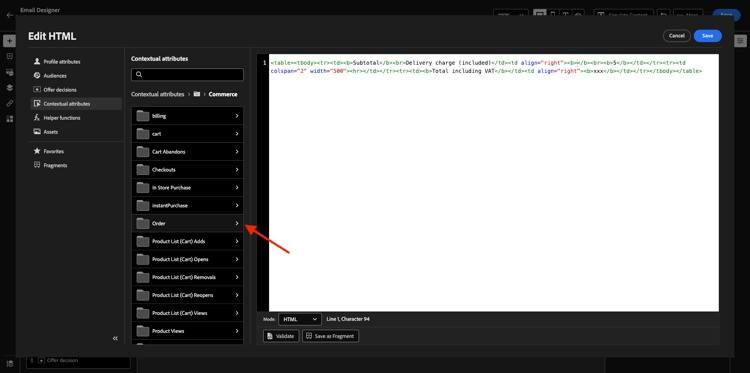
Task: Expand the cart folder chevron
Action: (237, 134)
